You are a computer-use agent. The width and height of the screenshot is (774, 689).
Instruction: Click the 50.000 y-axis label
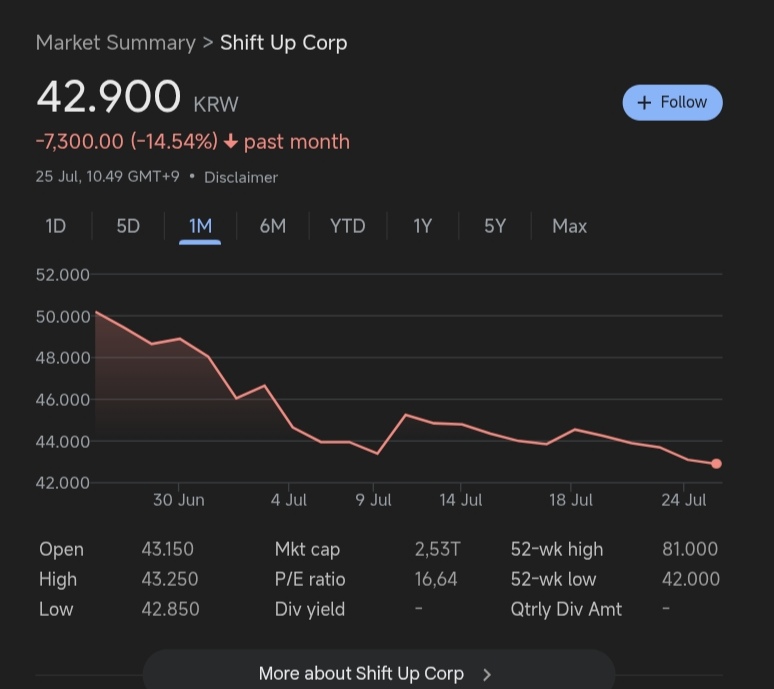click(x=63, y=316)
